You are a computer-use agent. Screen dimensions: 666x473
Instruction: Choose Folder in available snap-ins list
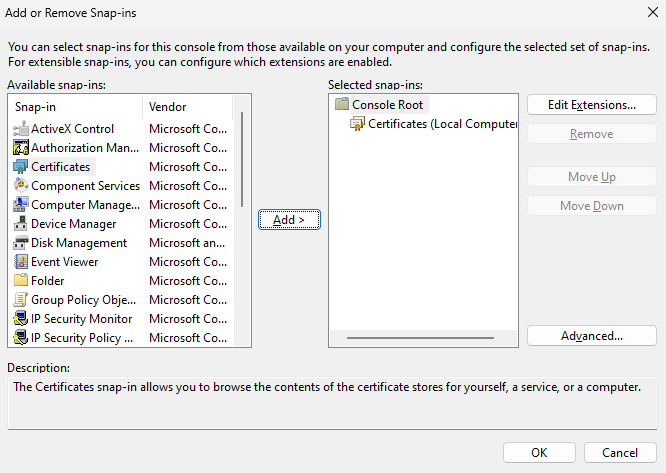click(x=47, y=281)
